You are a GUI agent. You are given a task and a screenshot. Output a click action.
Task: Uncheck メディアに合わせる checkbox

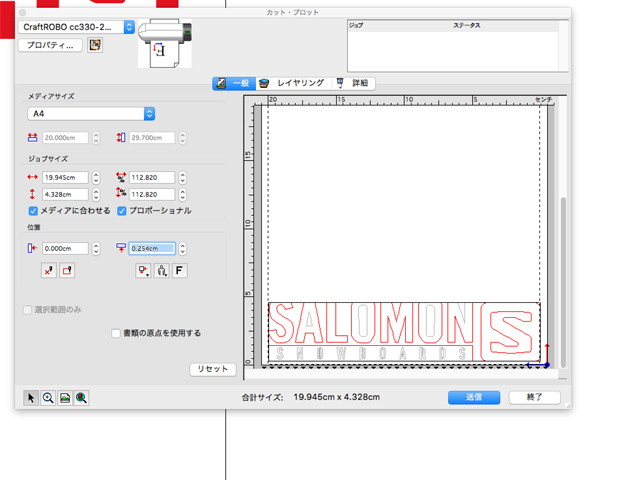pos(33,211)
